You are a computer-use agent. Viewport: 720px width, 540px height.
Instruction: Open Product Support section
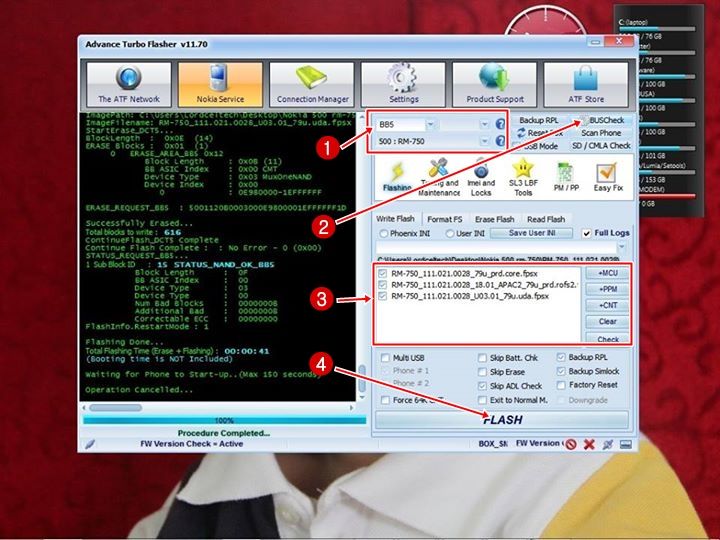point(495,84)
